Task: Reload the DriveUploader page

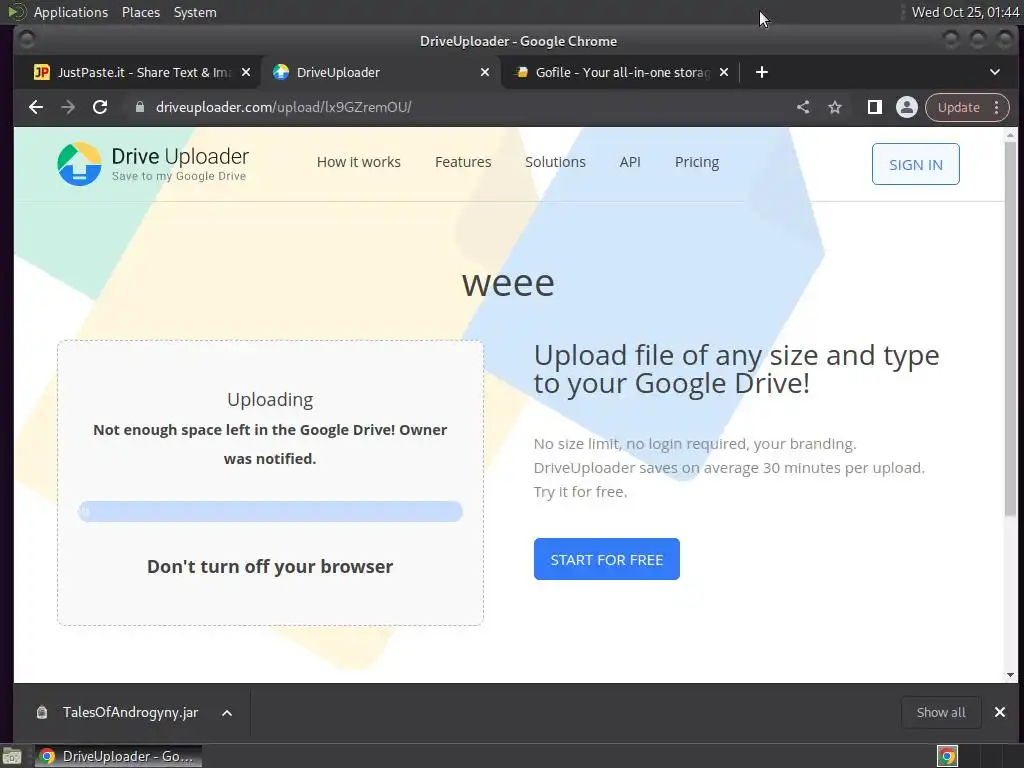Action: tap(100, 107)
